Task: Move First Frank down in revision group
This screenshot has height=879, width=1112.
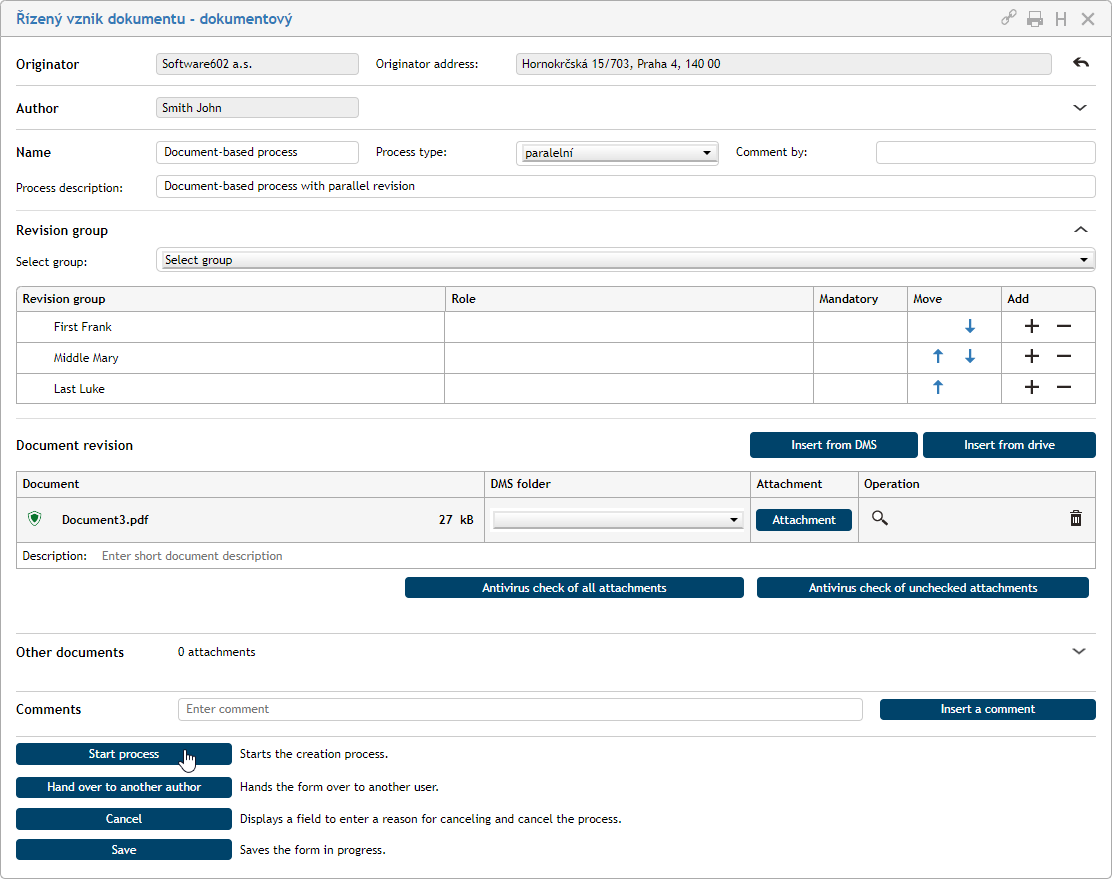Action: [x=969, y=327]
